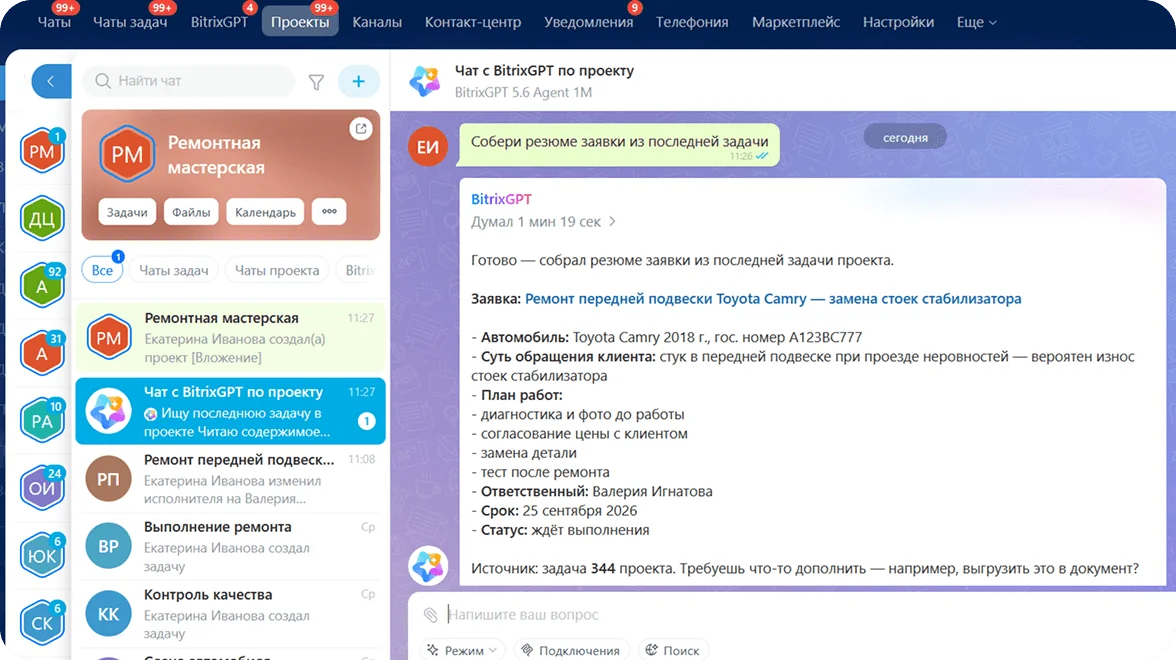Open the Телефония tab
Image resolution: width=1176 pixels, height=660 pixels.
692,22
